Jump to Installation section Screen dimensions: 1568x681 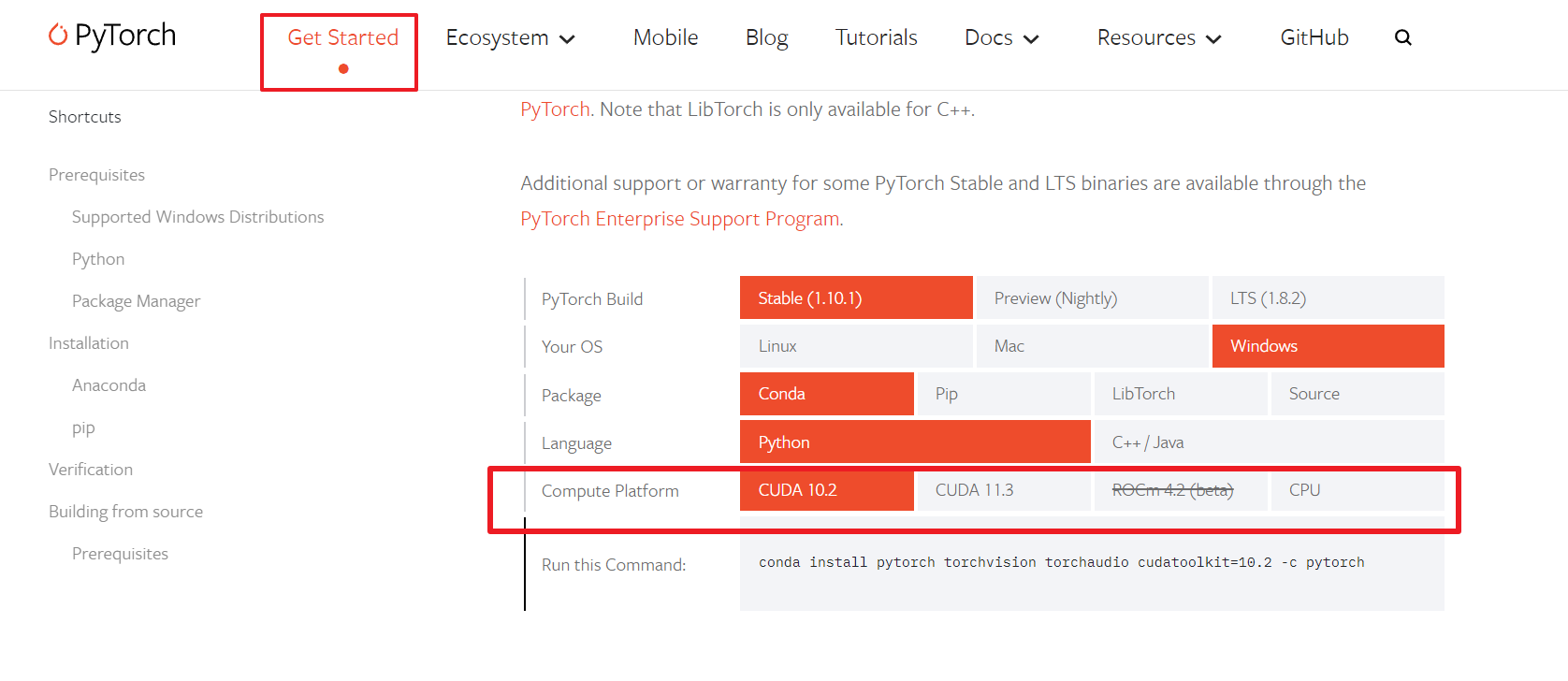pyautogui.click(x=89, y=343)
